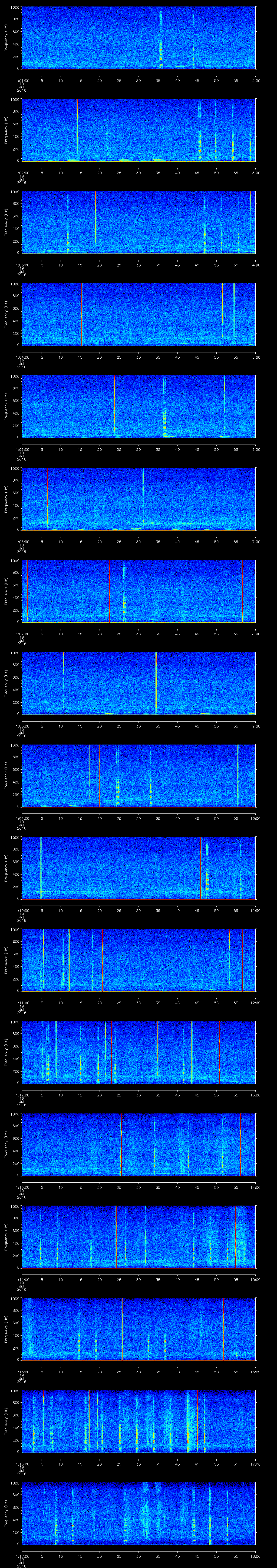This screenshot has width=277, height=1568.
Task: Select the '1:16:00' time label
Action: 22,1464
